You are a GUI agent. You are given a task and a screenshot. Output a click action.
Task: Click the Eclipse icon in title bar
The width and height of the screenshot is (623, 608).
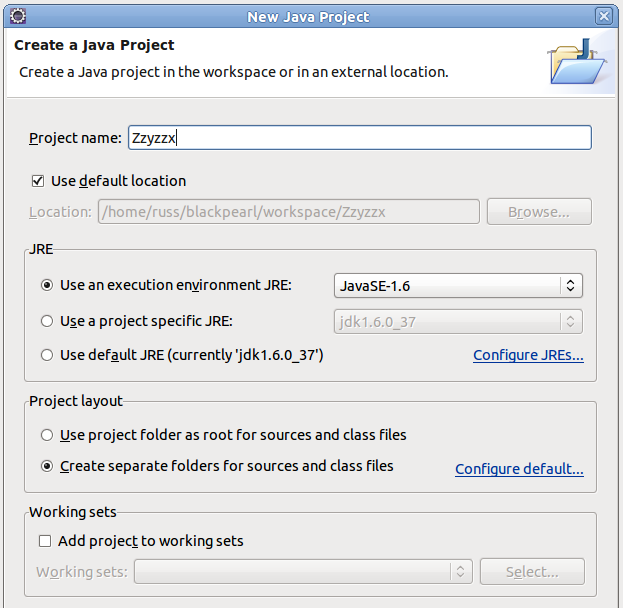point(18,16)
